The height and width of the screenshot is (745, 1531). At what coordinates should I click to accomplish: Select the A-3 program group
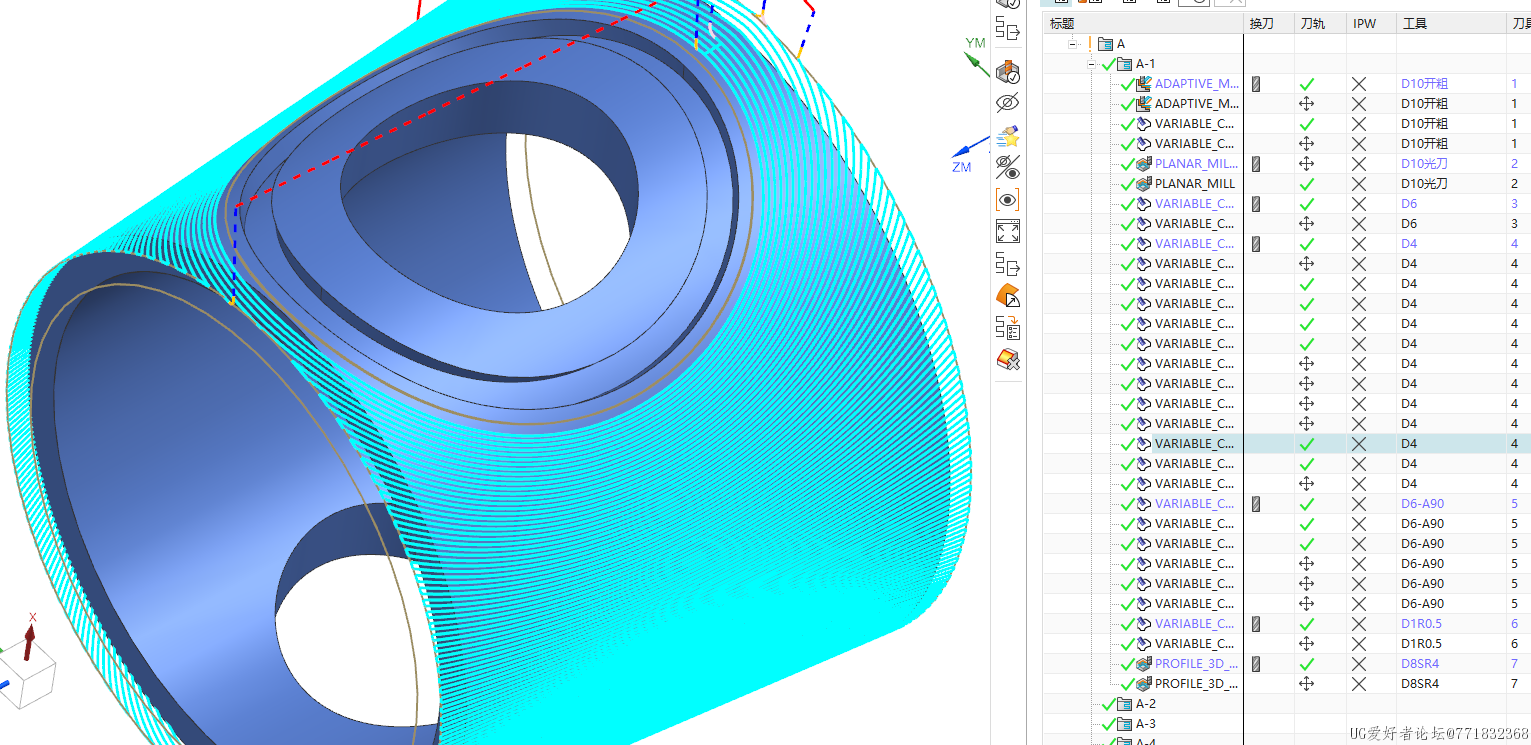click(1146, 724)
